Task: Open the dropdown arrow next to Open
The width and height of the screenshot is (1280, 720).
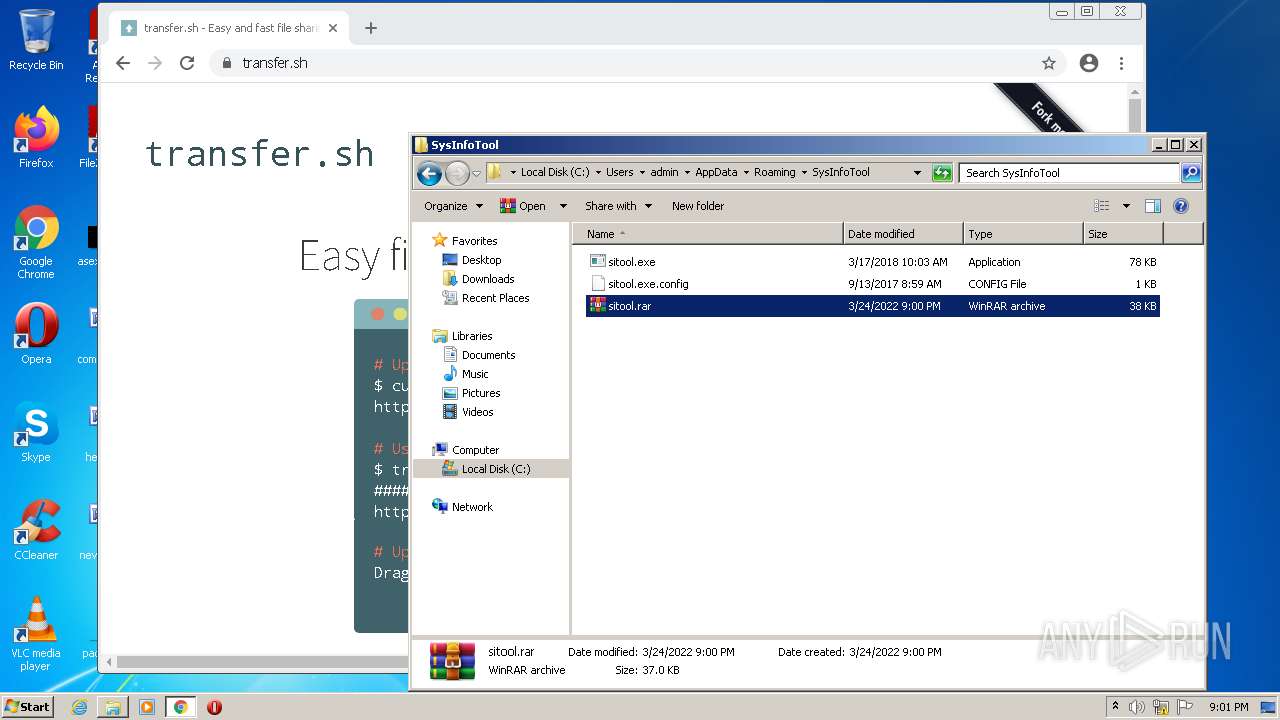Action: 563,206
